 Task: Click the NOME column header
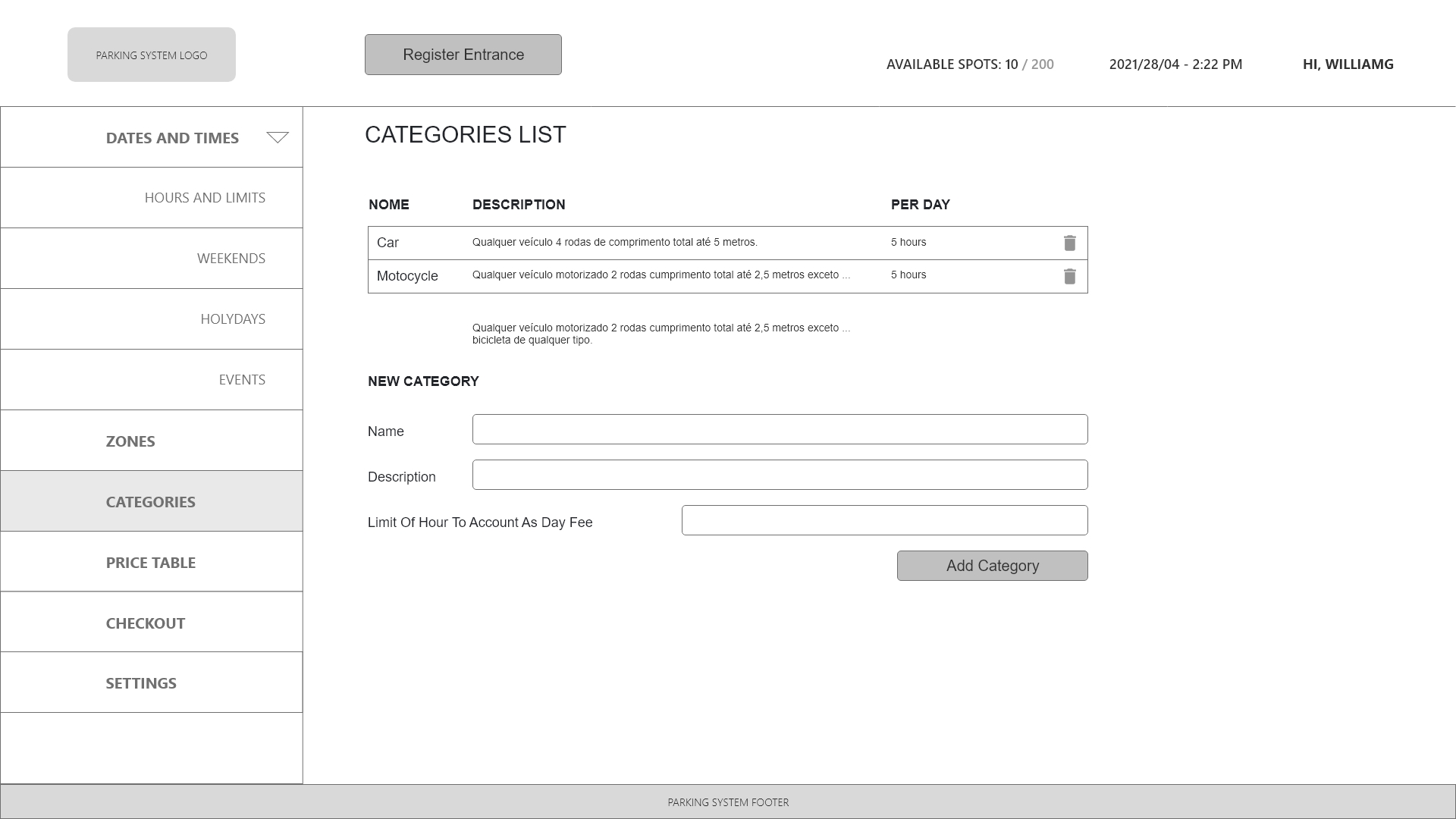pyautogui.click(x=389, y=205)
